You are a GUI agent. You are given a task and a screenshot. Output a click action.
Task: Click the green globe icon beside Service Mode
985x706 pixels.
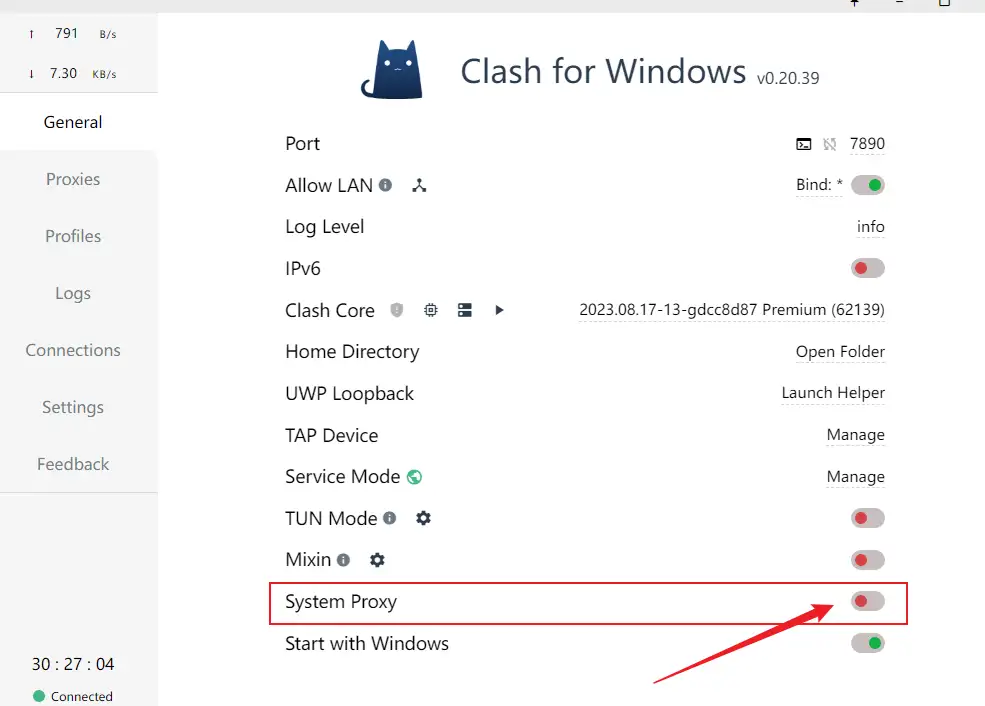click(x=414, y=477)
